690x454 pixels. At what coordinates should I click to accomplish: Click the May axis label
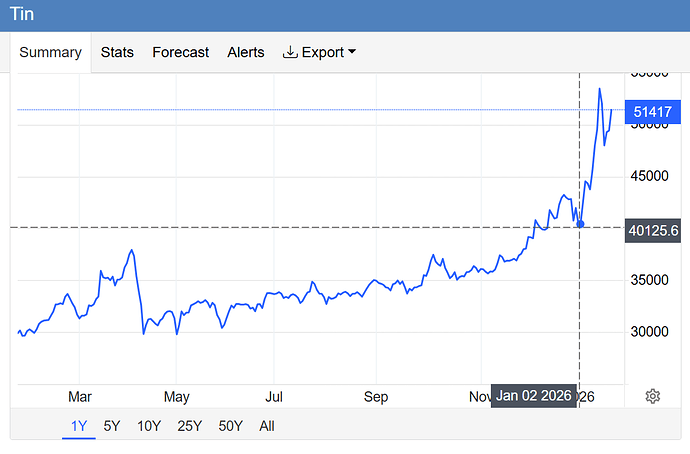pyautogui.click(x=176, y=397)
